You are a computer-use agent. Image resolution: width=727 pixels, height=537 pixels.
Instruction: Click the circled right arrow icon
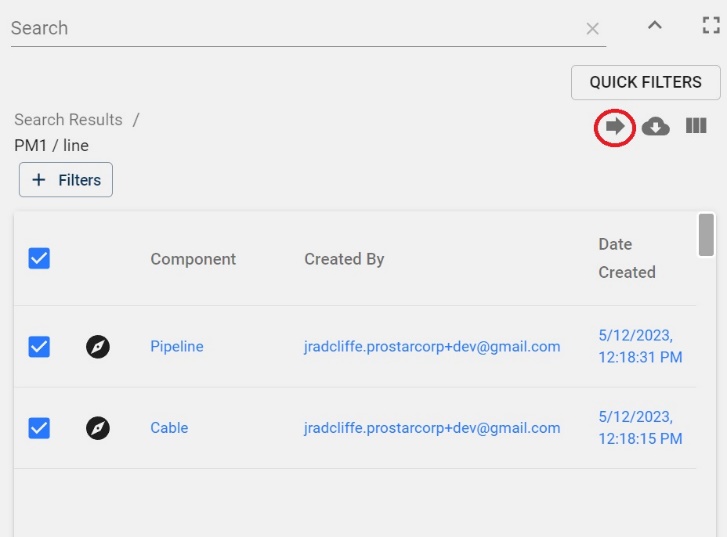click(x=615, y=126)
